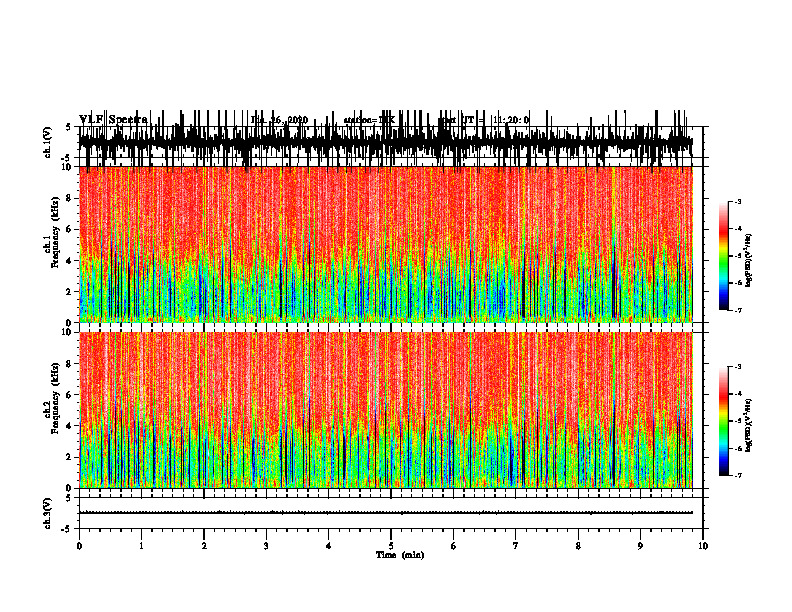Click the 8 kHz tick on ch.2 spectrogram
792x612 pixels.
[70, 364]
